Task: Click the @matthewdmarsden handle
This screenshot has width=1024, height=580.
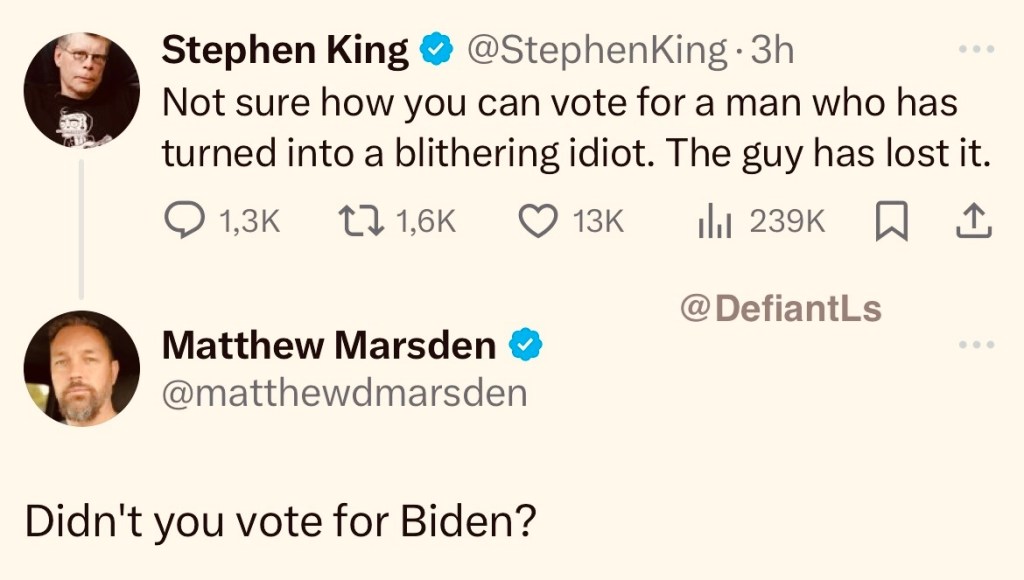Action: (x=344, y=393)
